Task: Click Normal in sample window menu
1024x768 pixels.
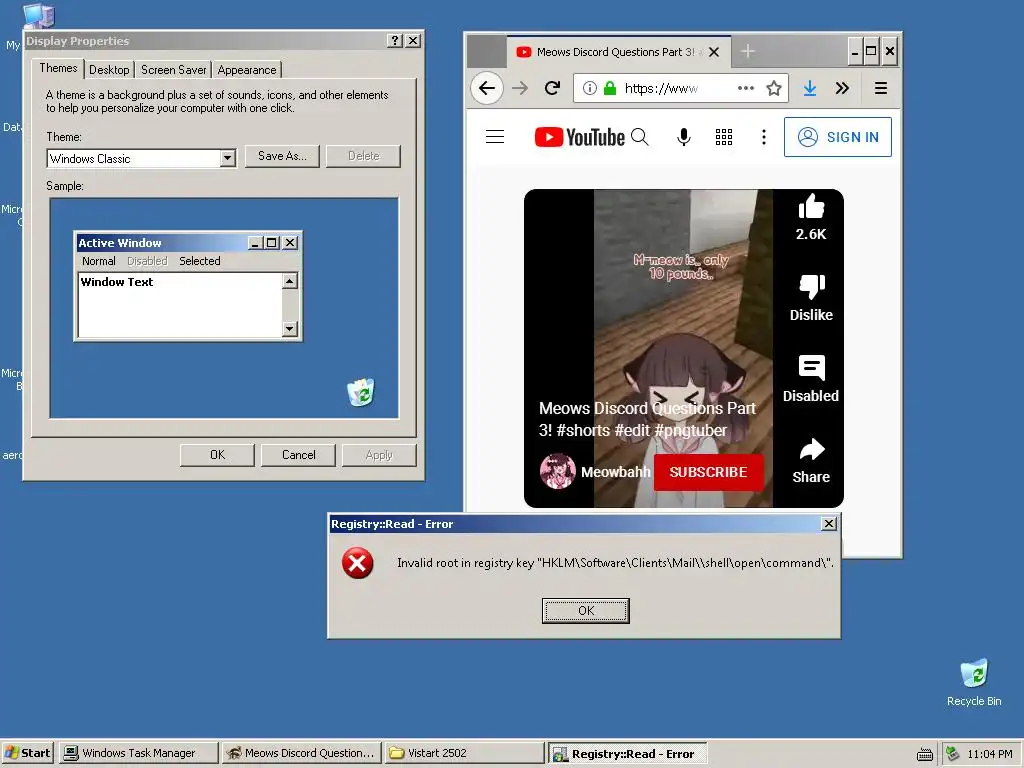Action: pos(99,261)
